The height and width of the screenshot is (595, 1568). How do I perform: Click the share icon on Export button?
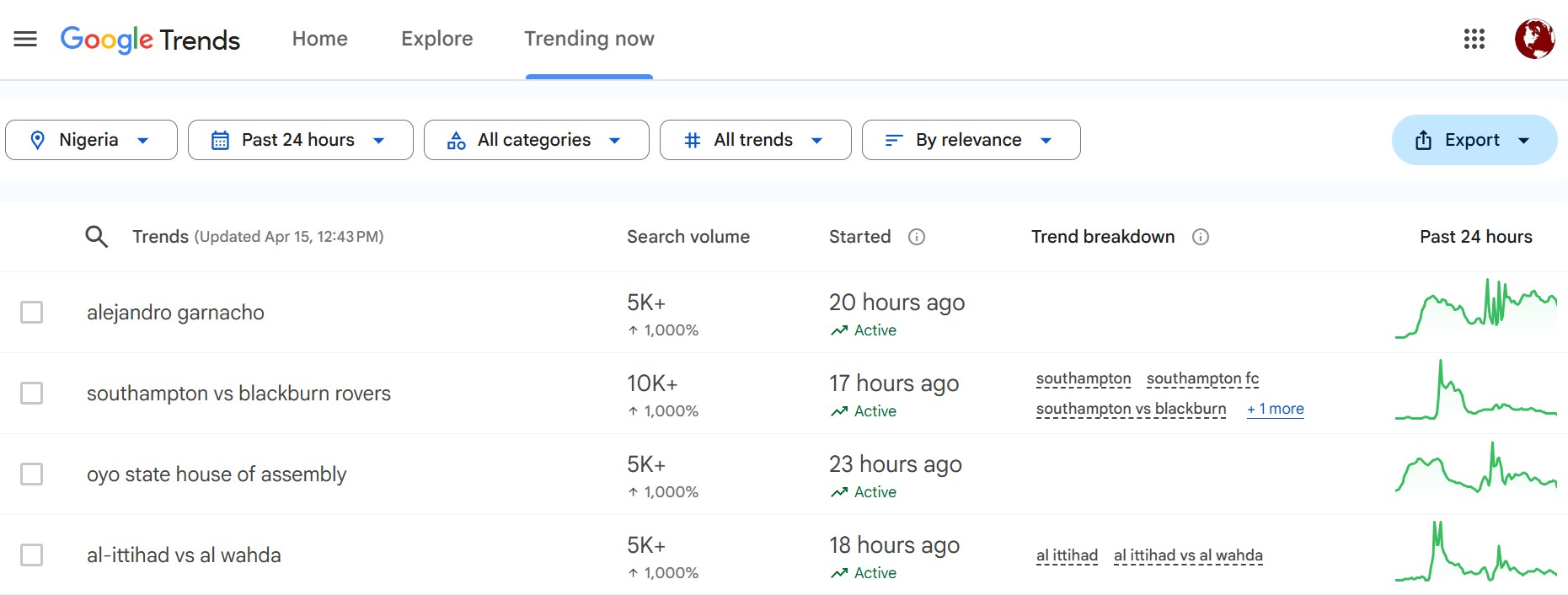(1423, 140)
